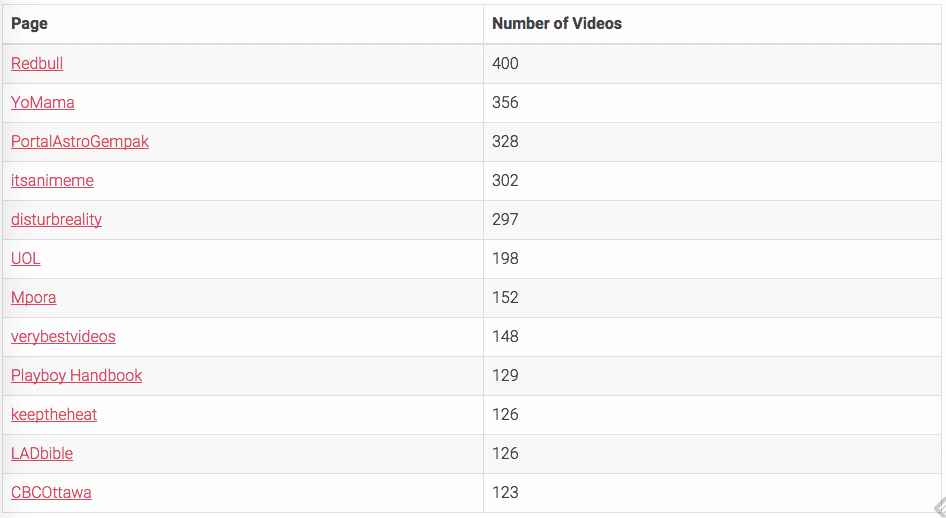This screenshot has width=946, height=518.
Task: Open the verybestvideos link
Action: [x=63, y=336]
